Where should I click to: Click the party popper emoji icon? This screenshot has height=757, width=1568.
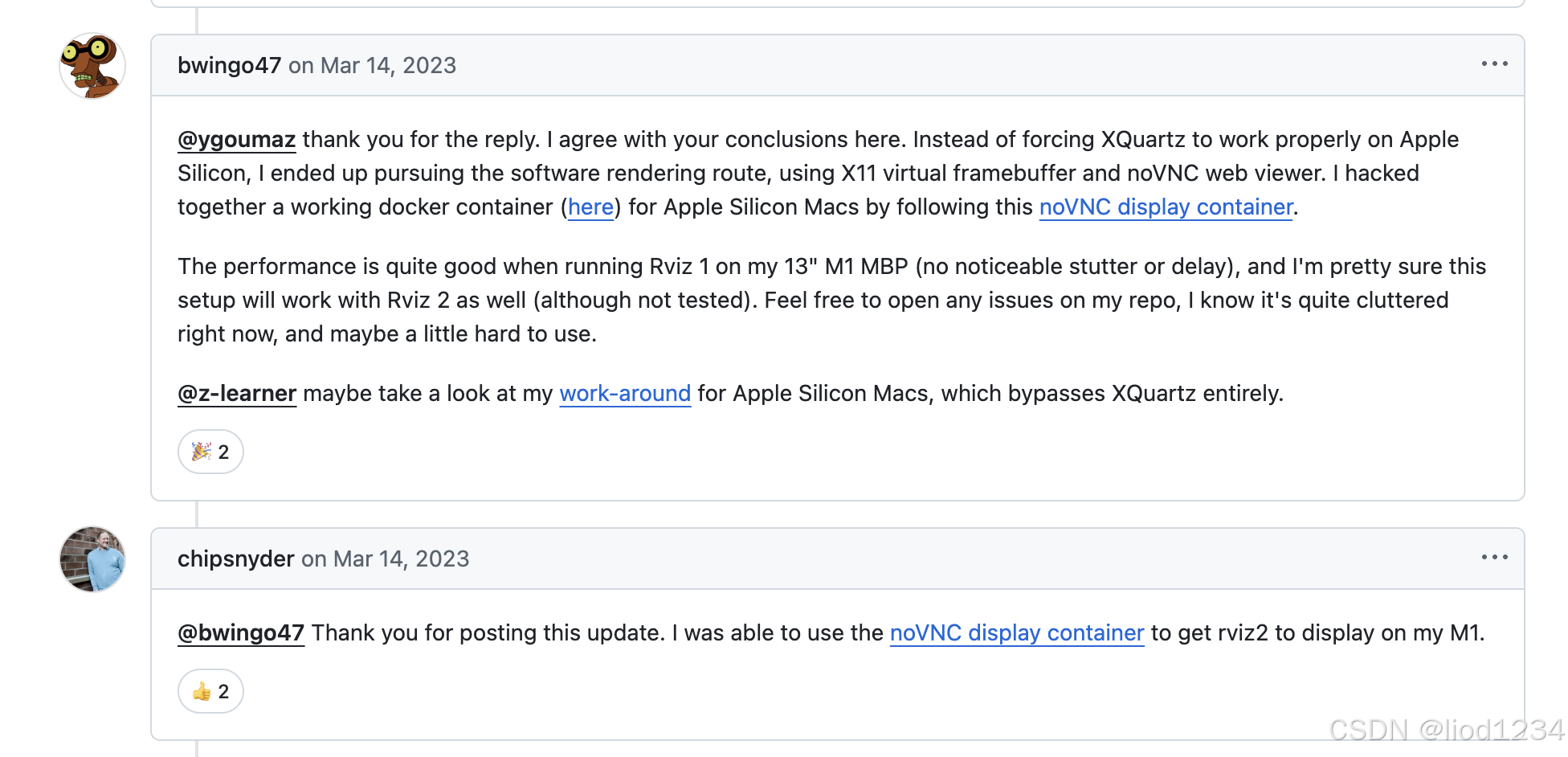coord(202,452)
